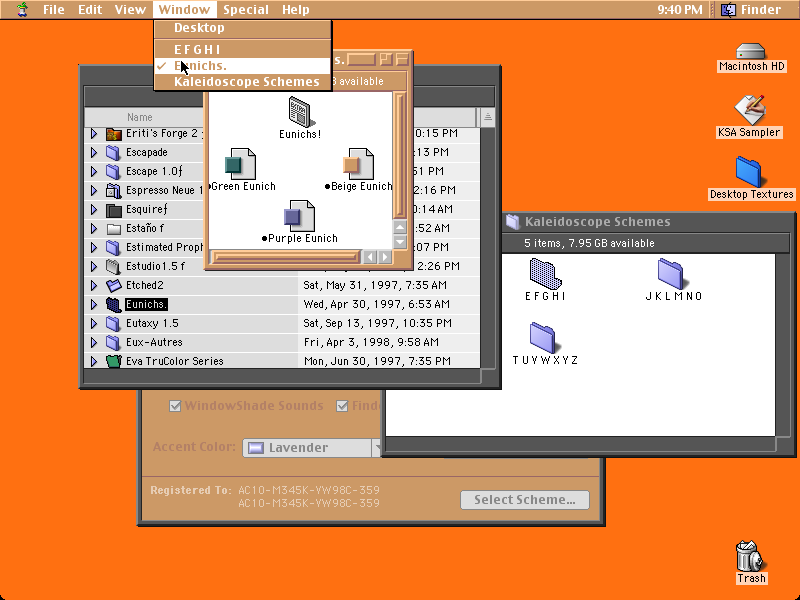Click the Espresso Neue folder icon
800x600 pixels.
pyautogui.click(x=113, y=190)
